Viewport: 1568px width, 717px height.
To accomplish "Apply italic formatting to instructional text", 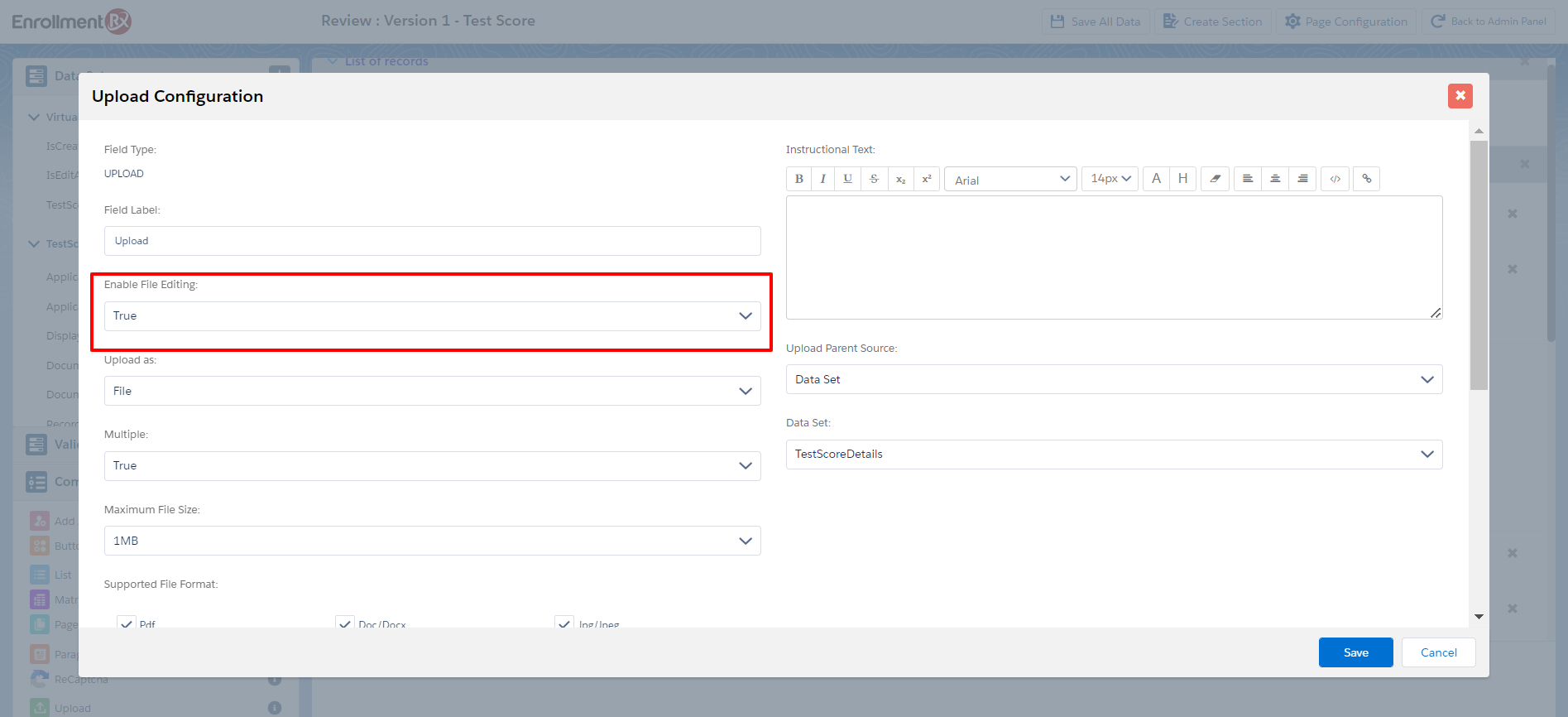I will tap(822, 179).
